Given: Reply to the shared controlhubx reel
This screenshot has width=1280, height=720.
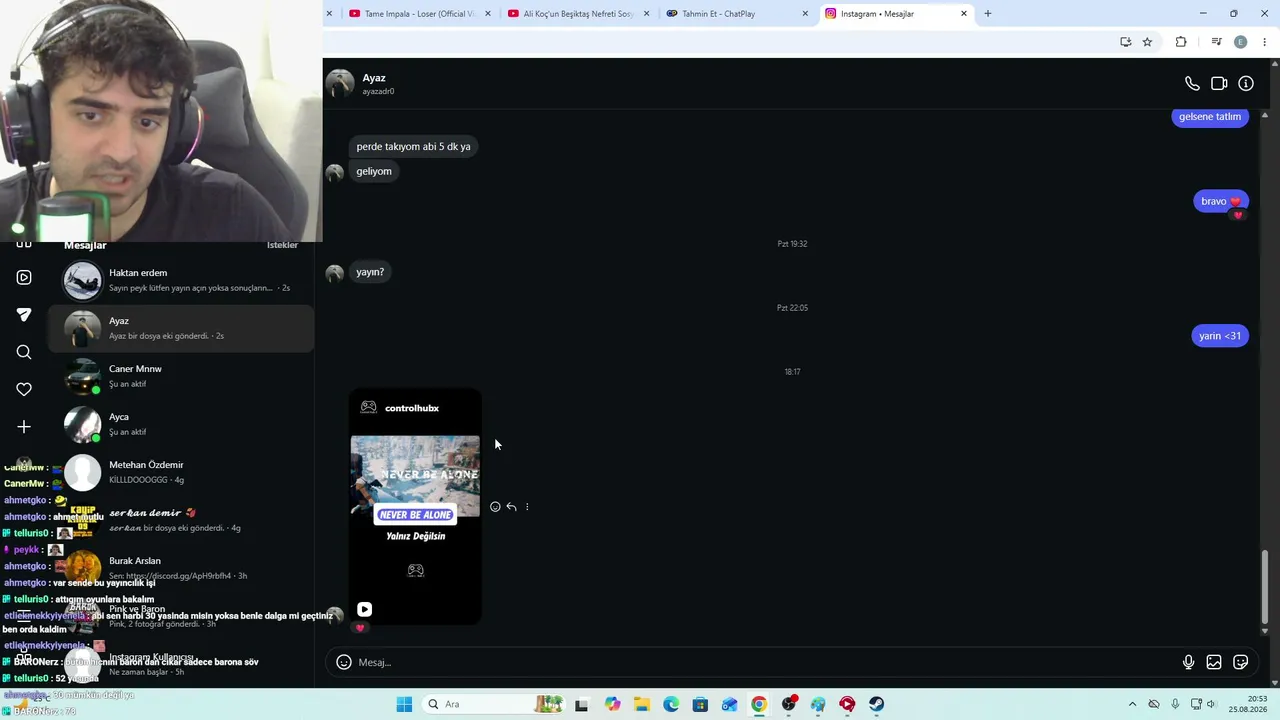Looking at the screenshot, I should click(x=511, y=507).
